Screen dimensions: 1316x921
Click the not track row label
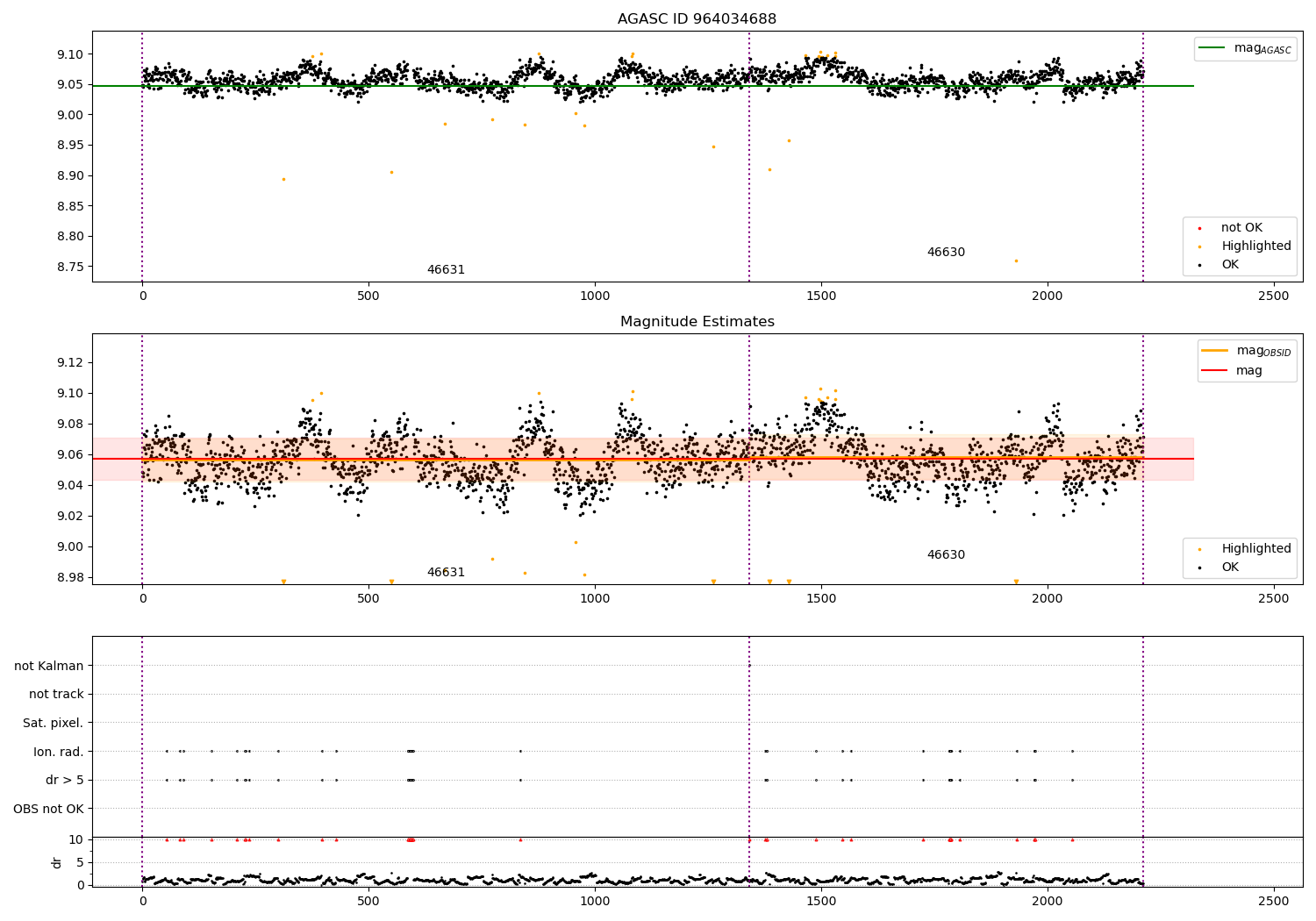[x=56, y=695]
